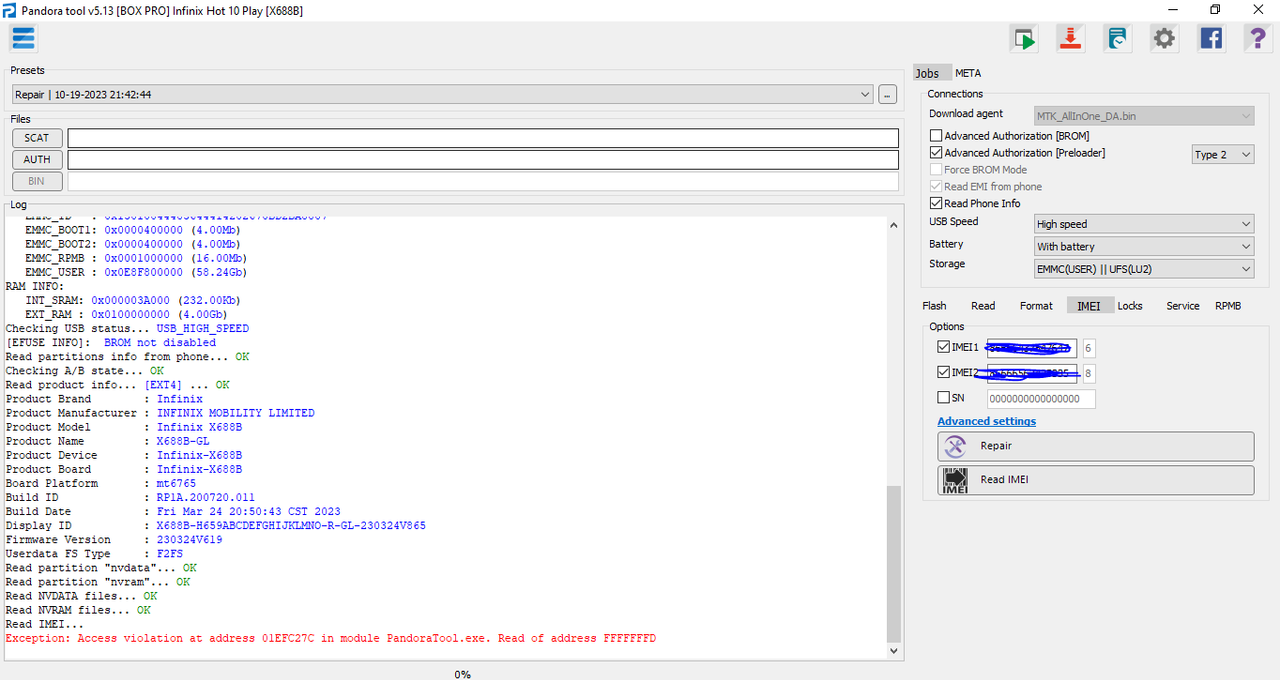Click the green start/run job icon
The width and height of the screenshot is (1280, 680).
(x=1024, y=39)
